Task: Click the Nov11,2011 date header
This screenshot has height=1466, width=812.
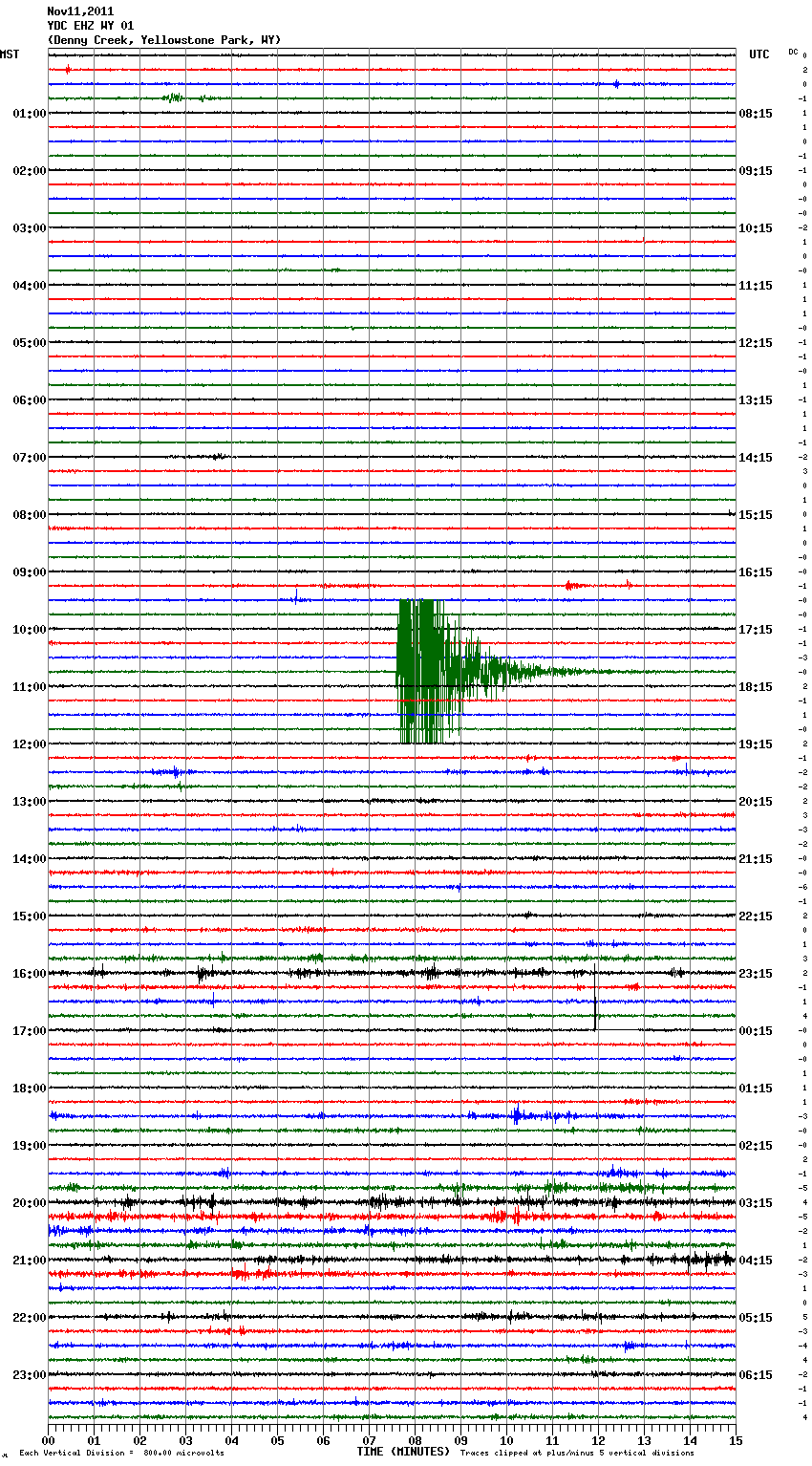Action: pos(80,11)
